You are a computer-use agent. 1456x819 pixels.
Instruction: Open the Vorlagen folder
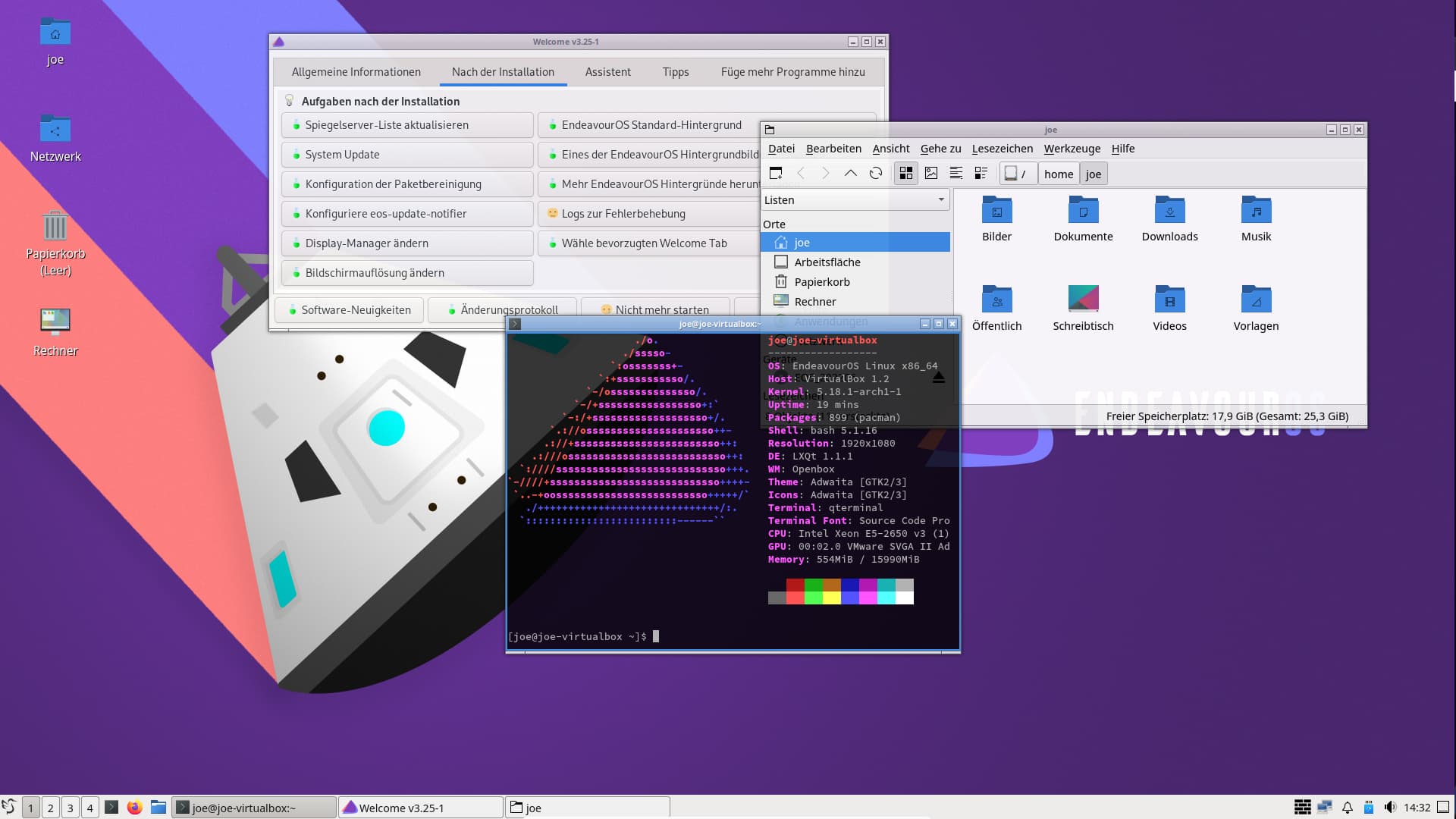tap(1256, 309)
